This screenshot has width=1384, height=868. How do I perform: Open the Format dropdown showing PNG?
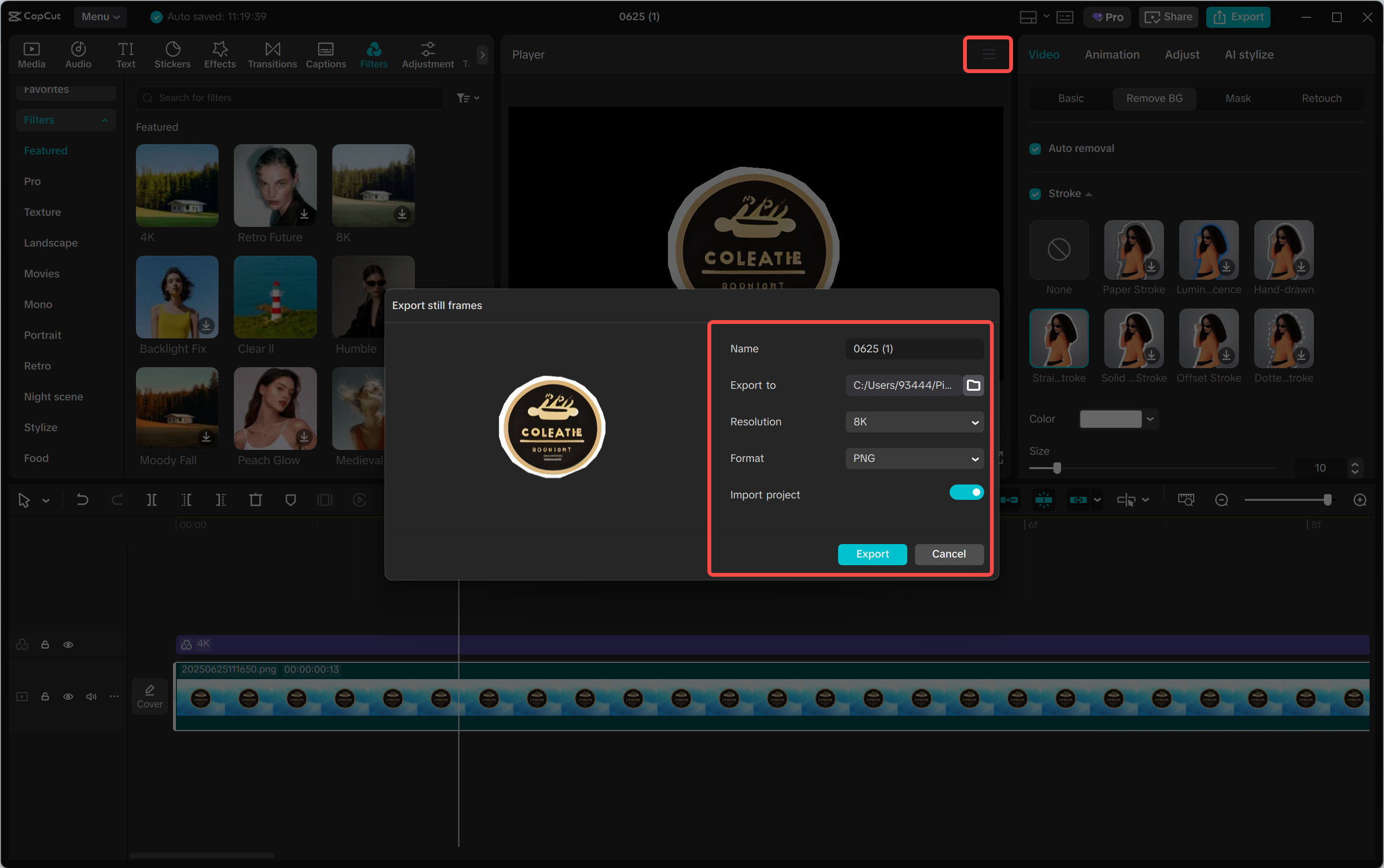click(914, 458)
